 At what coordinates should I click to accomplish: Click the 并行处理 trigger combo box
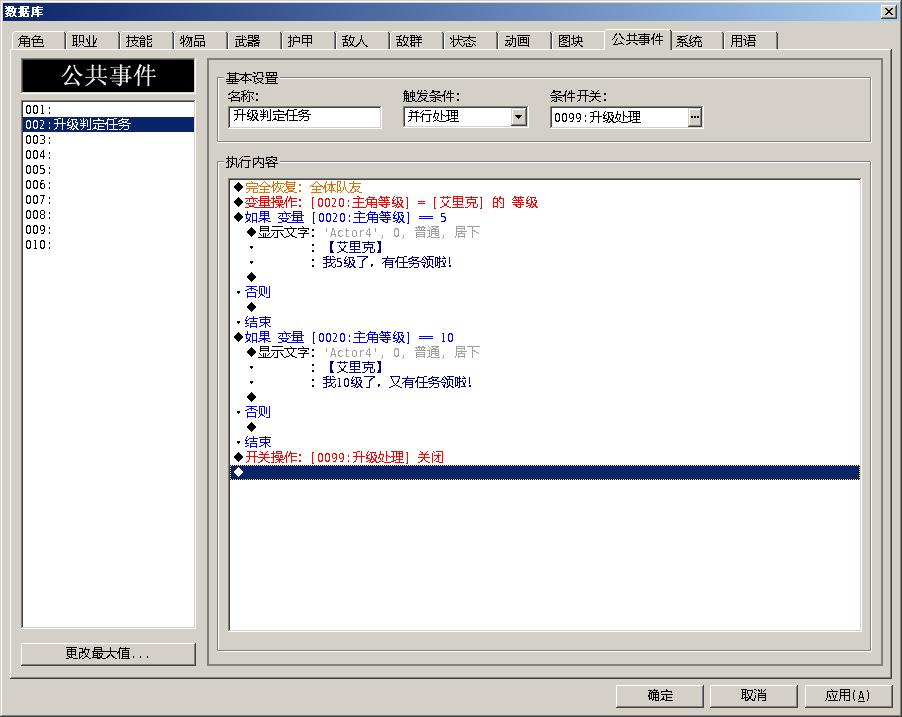pyautogui.click(x=465, y=117)
